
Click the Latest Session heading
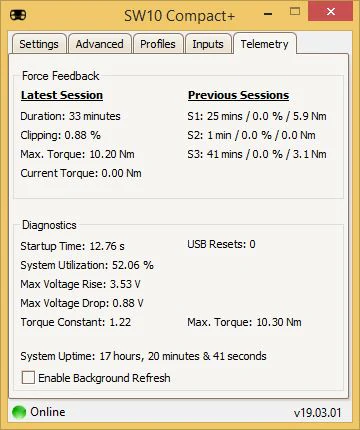point(62,95)
